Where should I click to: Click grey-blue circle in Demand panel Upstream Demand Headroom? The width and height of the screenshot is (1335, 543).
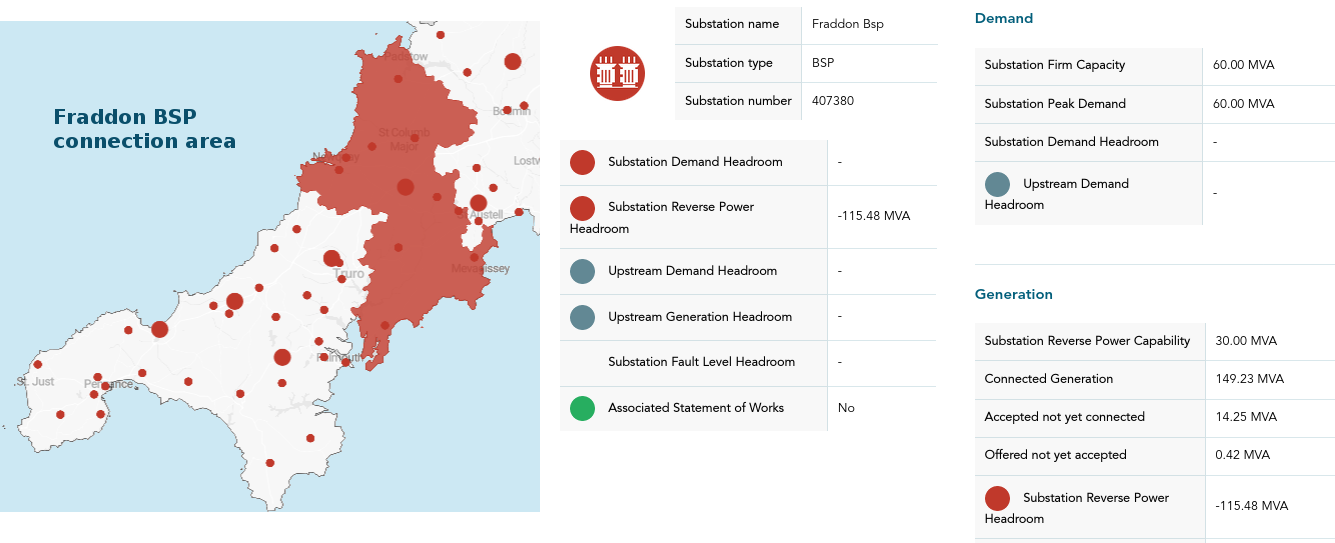(x=997, y=184)
